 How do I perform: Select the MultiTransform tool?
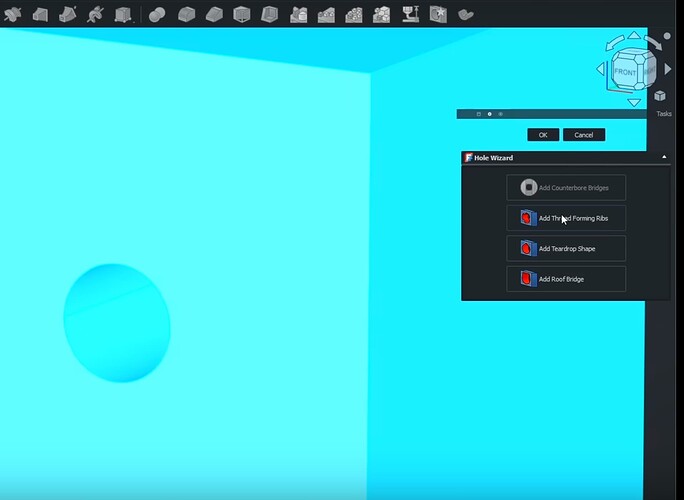[382, 15]
